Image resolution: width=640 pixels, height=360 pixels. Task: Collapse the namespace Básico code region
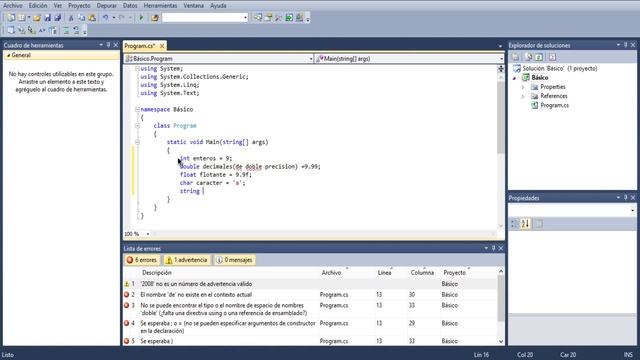pos(138,109)
